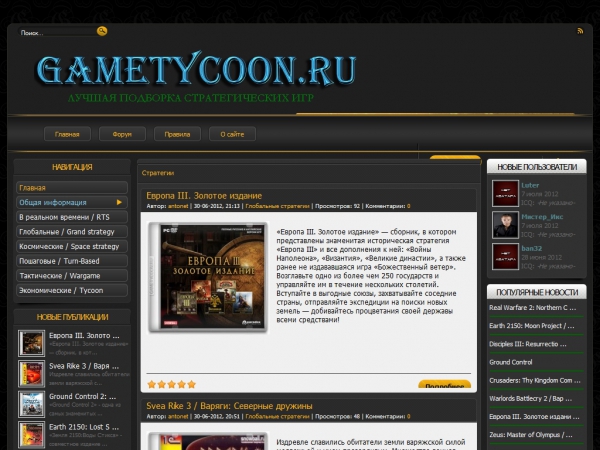Click ban32's avatar image

click(x=505, y=256)
